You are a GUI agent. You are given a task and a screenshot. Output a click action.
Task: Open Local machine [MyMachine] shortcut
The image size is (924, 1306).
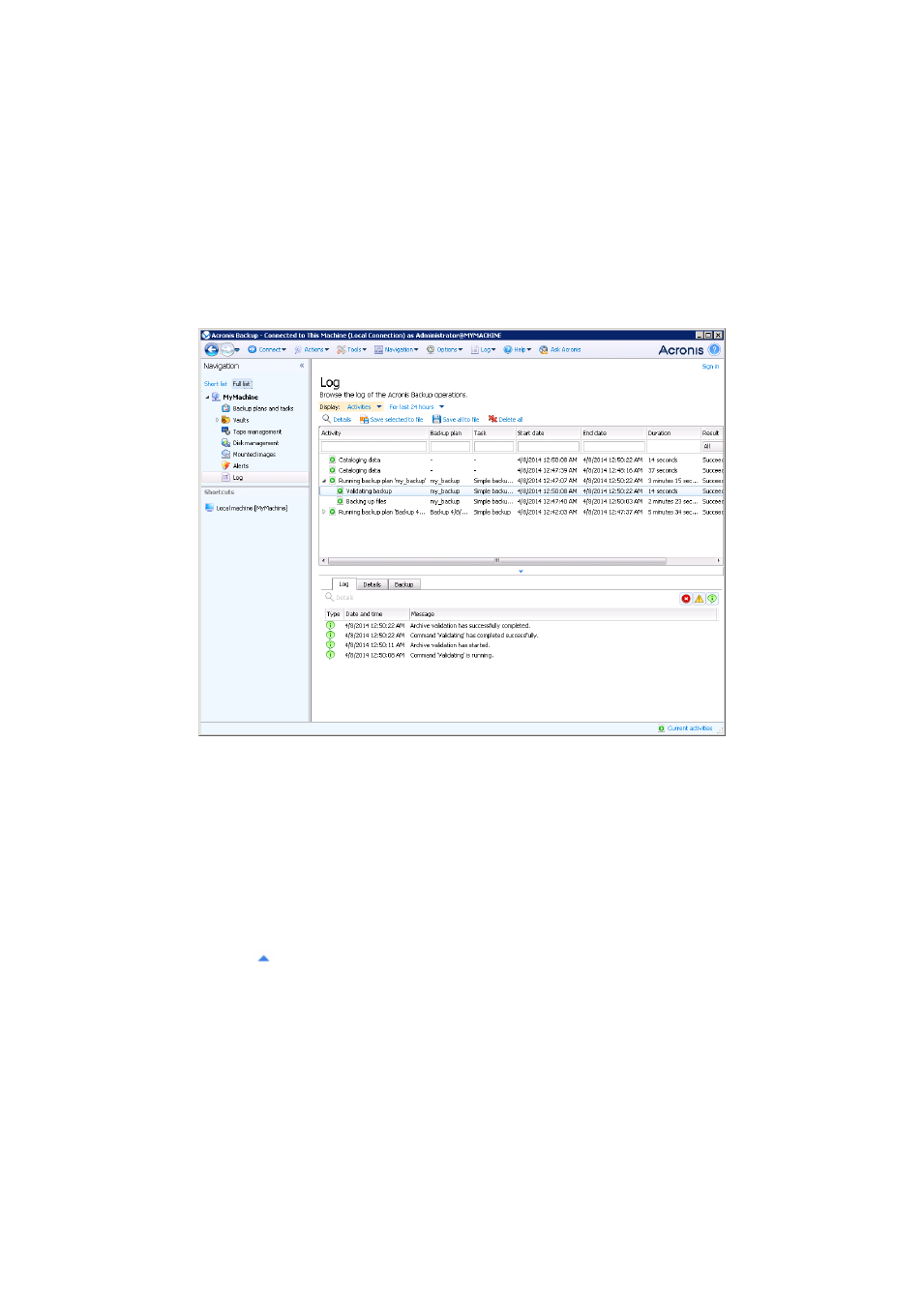point(247,508)
